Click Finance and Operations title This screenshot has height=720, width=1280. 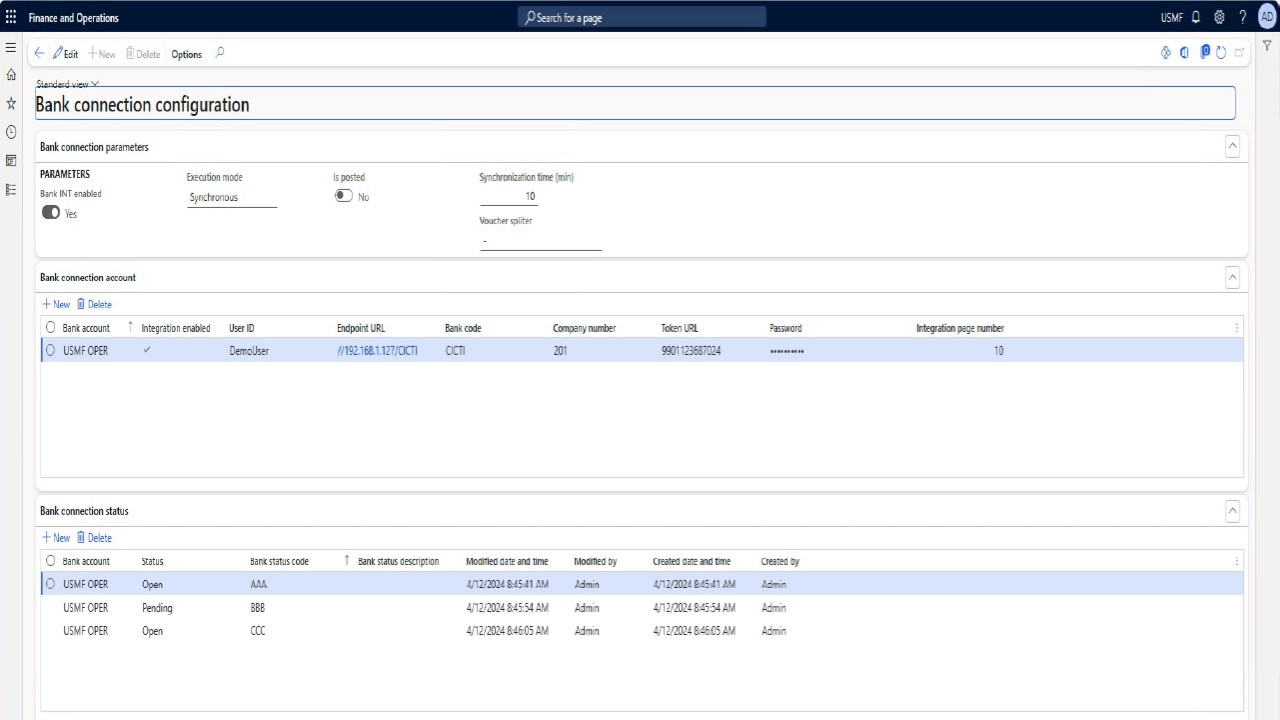point(73,17)
